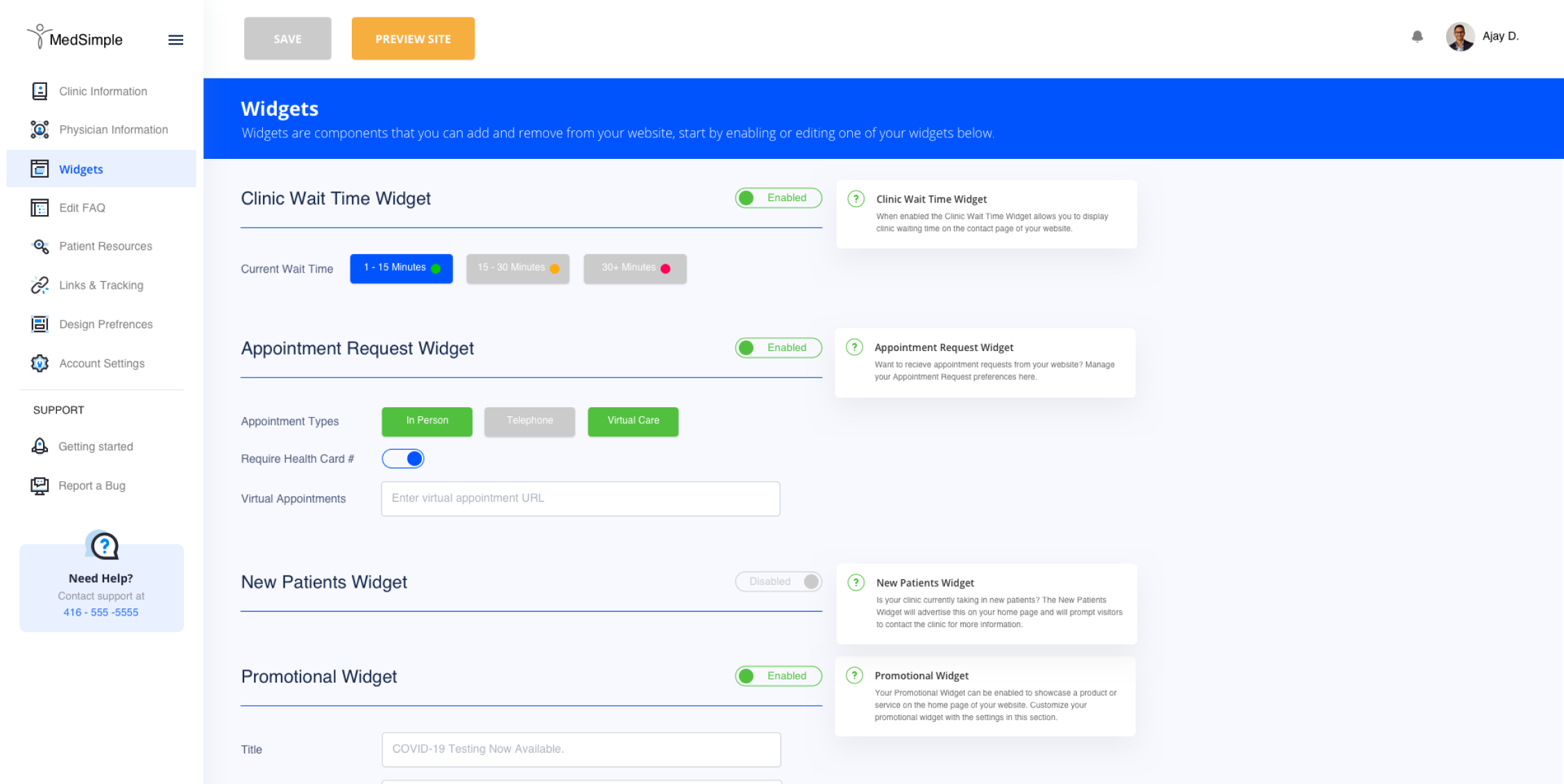
Task: Click the Widgets sidebar icon
Action: click(x=40, y=169)
